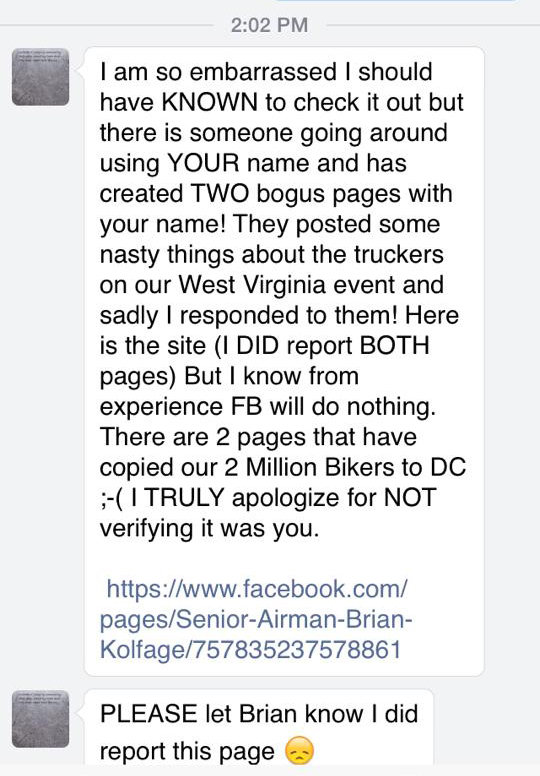Open the https://www.facebook.com/ link
The height and width of the screenshot is (776, 540).
pos(257,588)
